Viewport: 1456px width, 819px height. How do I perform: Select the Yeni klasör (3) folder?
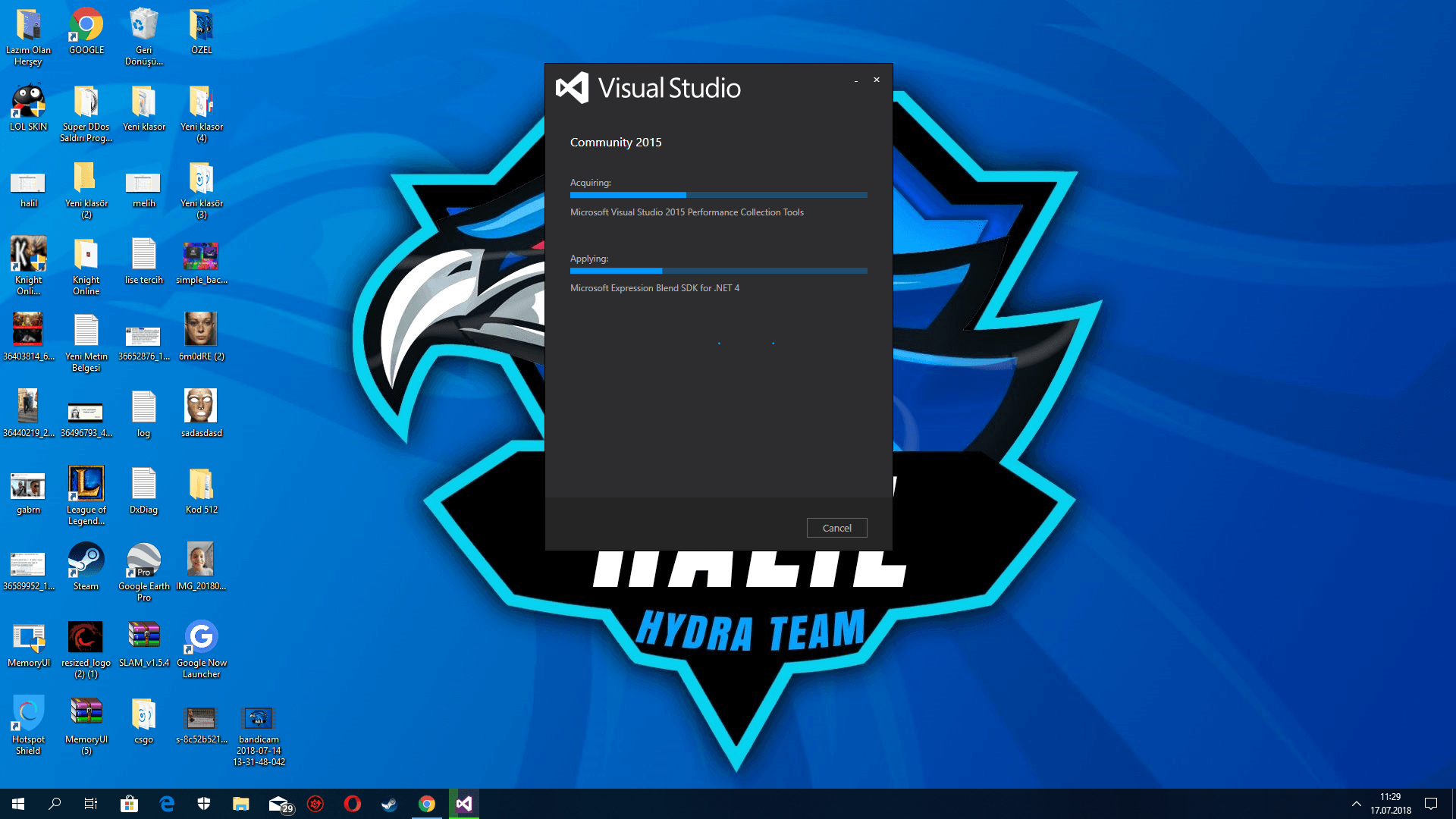201,190
